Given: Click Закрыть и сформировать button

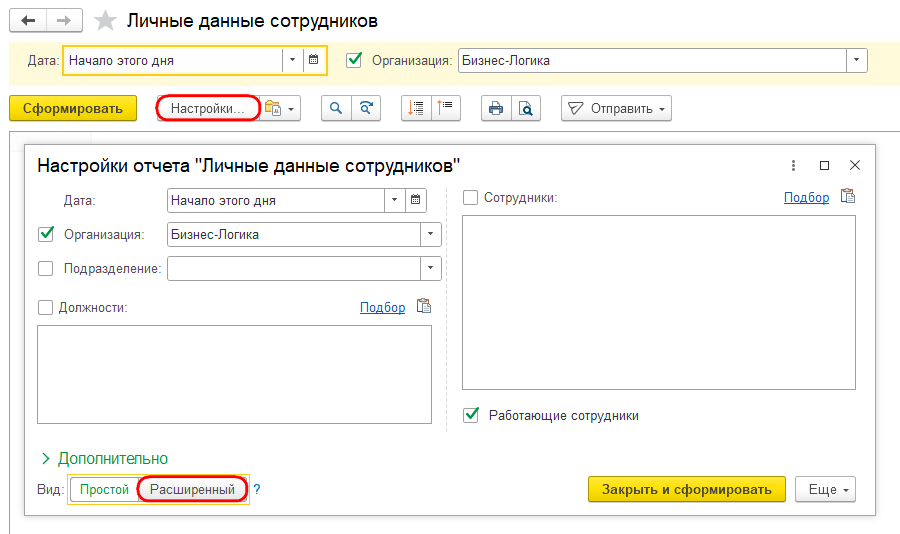Looking at the screenshot, I should 686,489.
